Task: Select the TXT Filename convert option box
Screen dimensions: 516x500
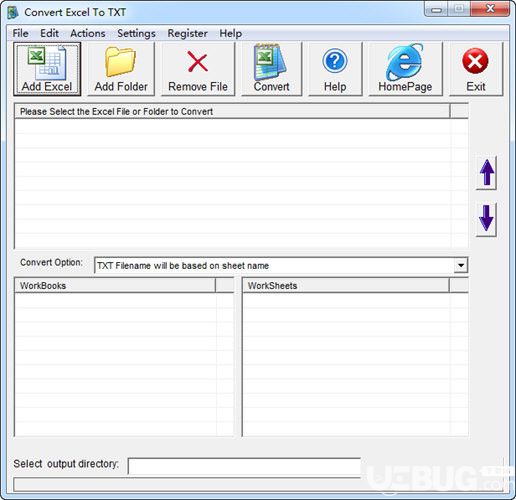Action: pos(281,265)
